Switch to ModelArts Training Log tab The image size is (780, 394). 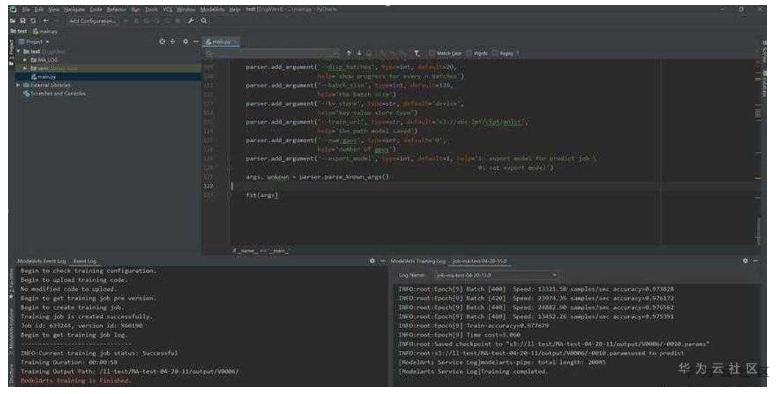pyautogui.click(x=418, y=261)
